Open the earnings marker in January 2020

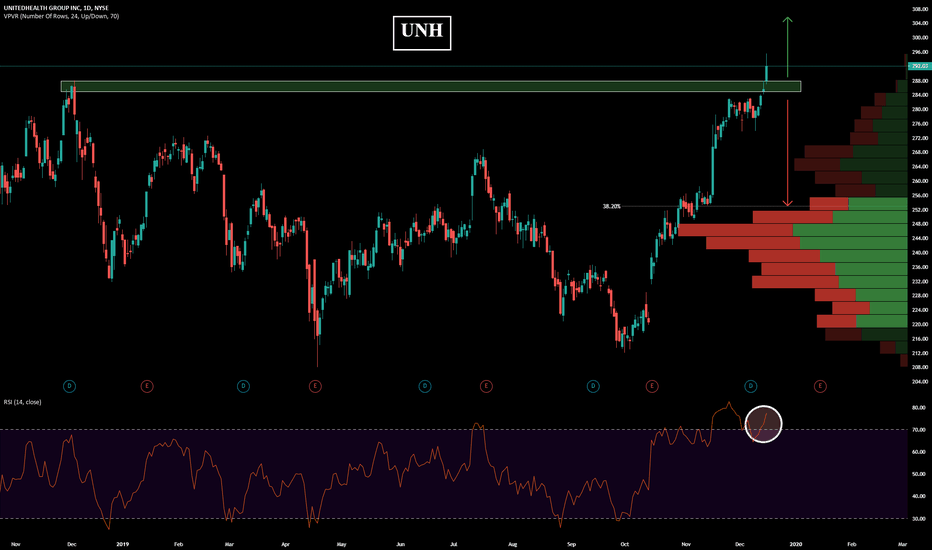(820, 386)
